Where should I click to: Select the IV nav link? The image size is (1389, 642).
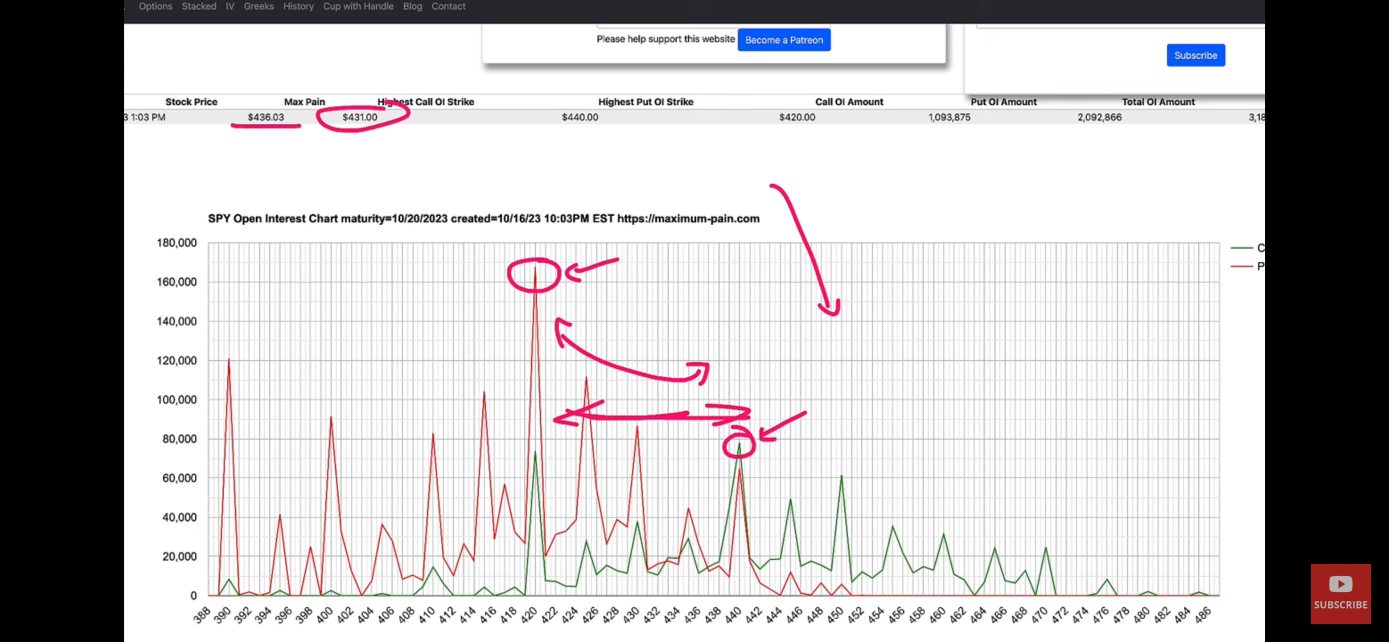coord(230,6)
